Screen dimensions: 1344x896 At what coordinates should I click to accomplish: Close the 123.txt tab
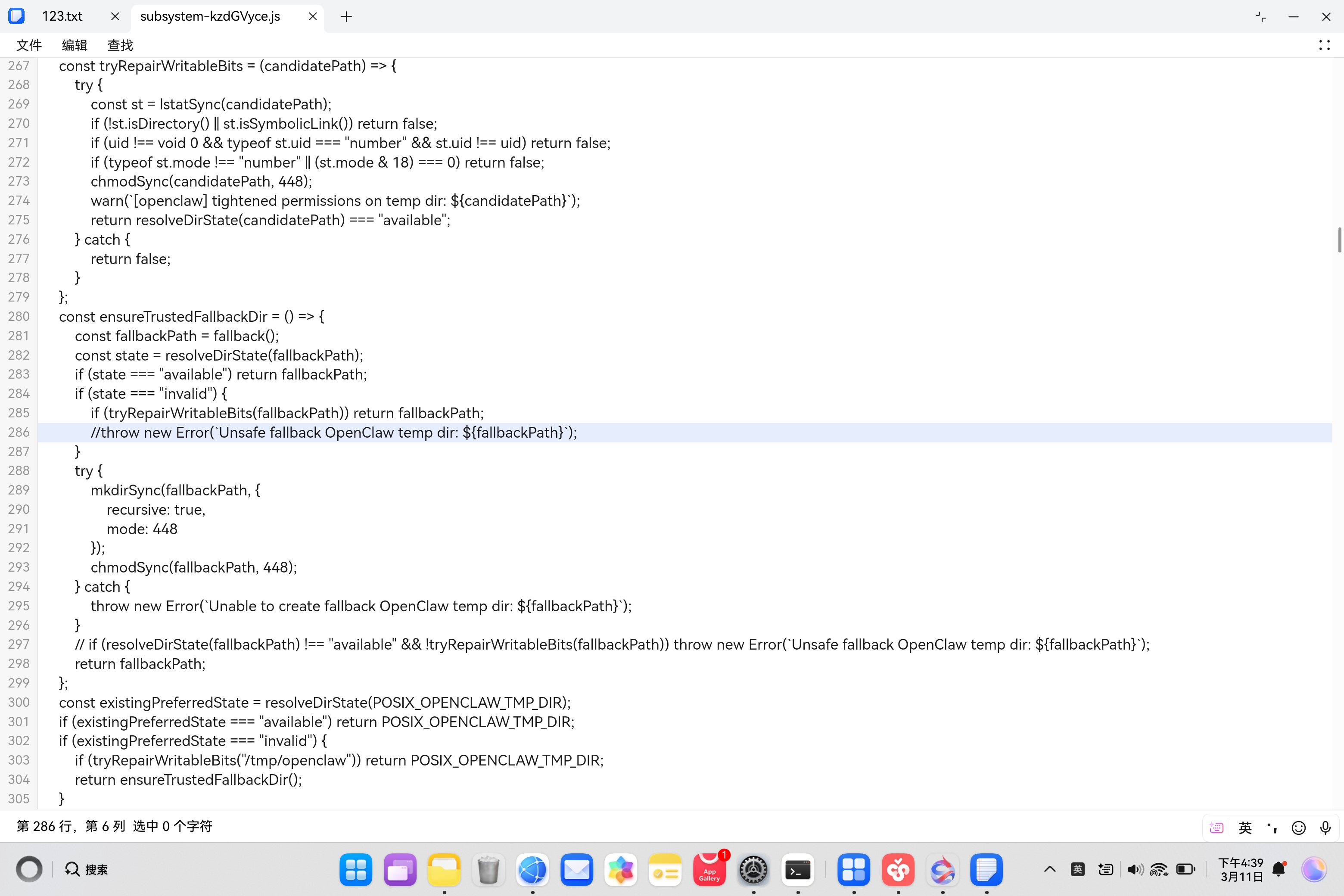[115, 16]
